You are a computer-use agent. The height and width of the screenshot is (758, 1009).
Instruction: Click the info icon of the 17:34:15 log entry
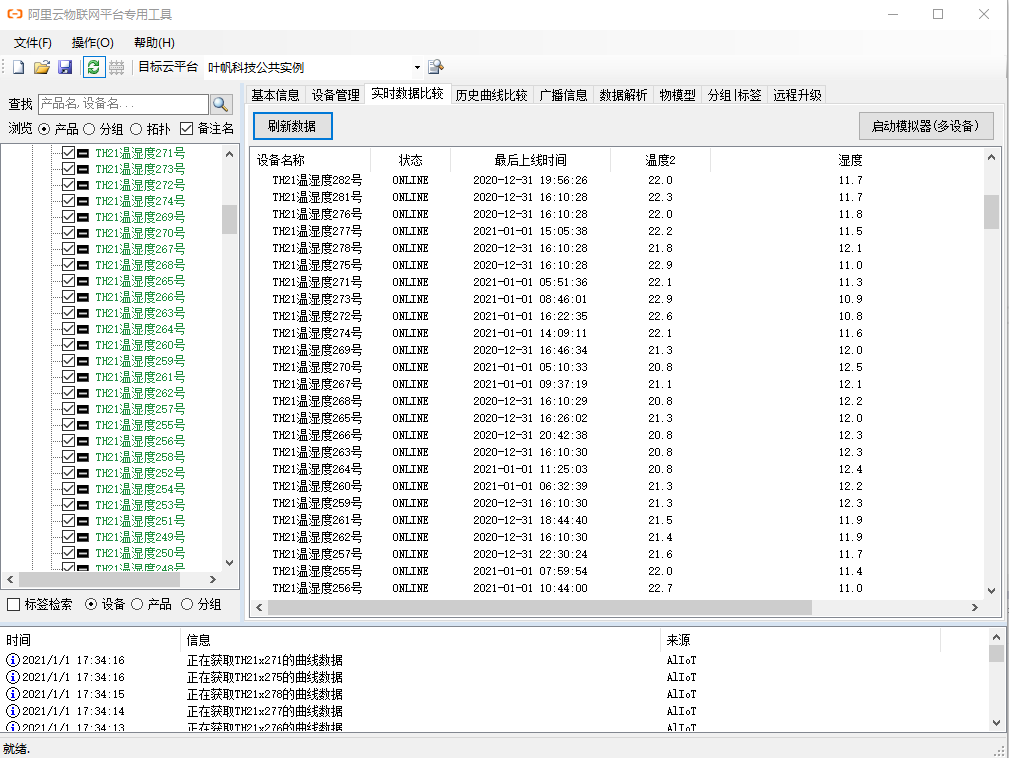point(12,694)
